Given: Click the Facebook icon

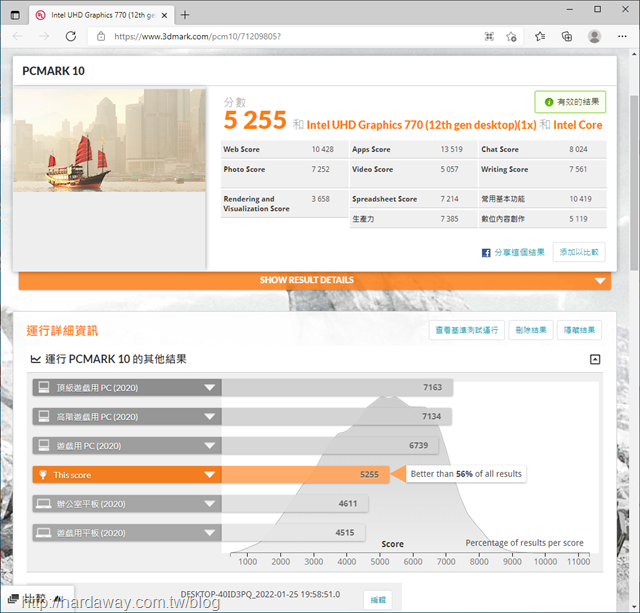Looking at the screenshot, I should point(486,253).
